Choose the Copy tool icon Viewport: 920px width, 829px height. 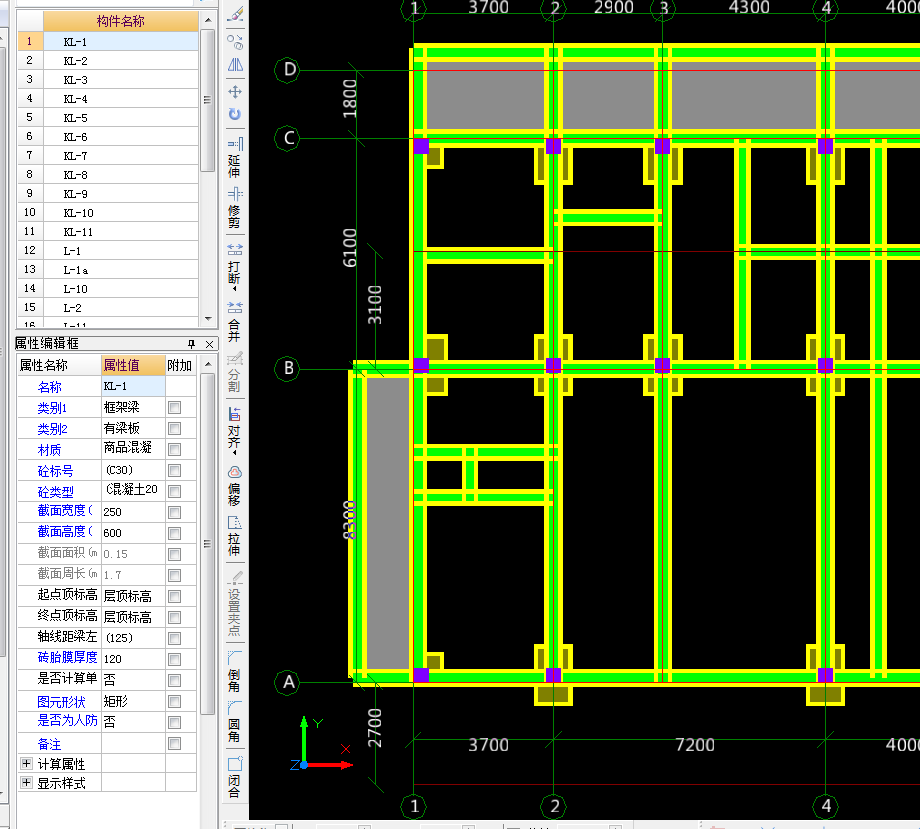(x=235, y=42)
